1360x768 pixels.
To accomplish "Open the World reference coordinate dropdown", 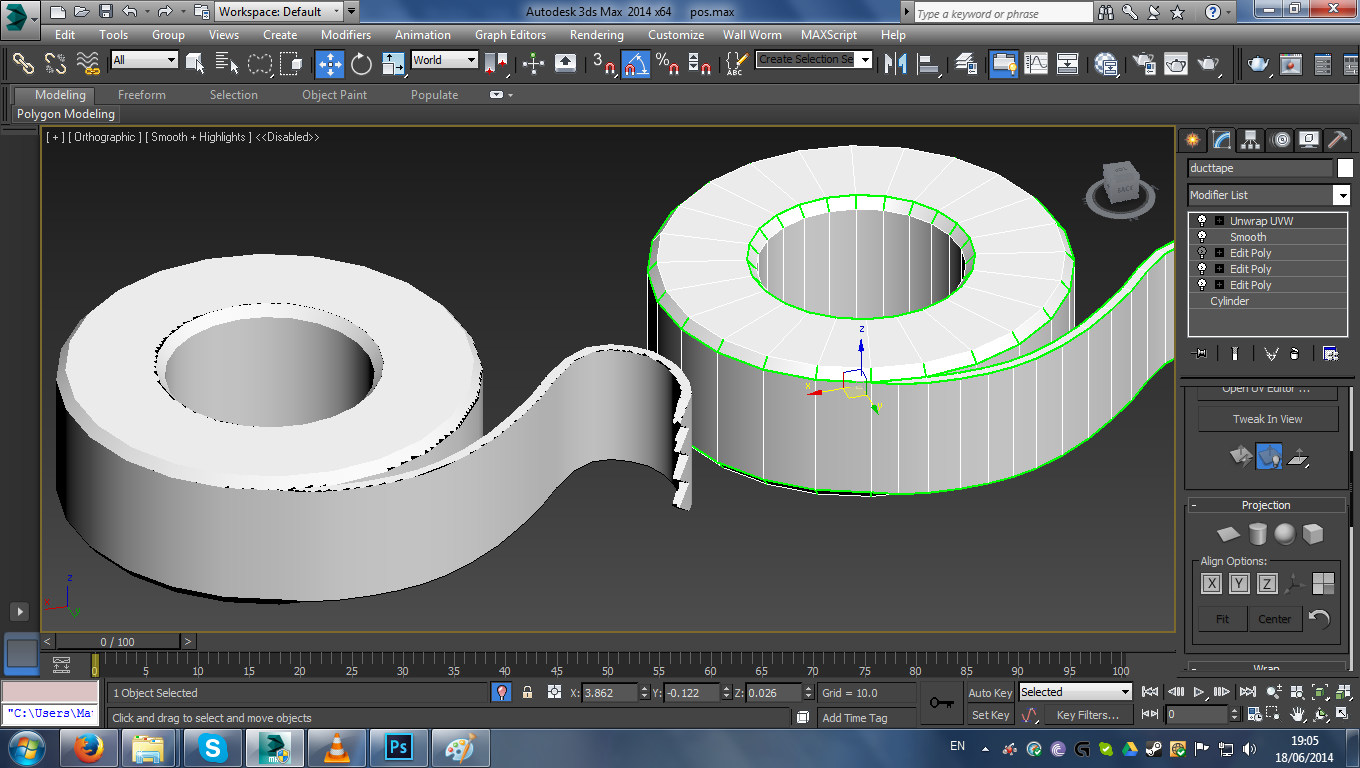I will (445, 60).
